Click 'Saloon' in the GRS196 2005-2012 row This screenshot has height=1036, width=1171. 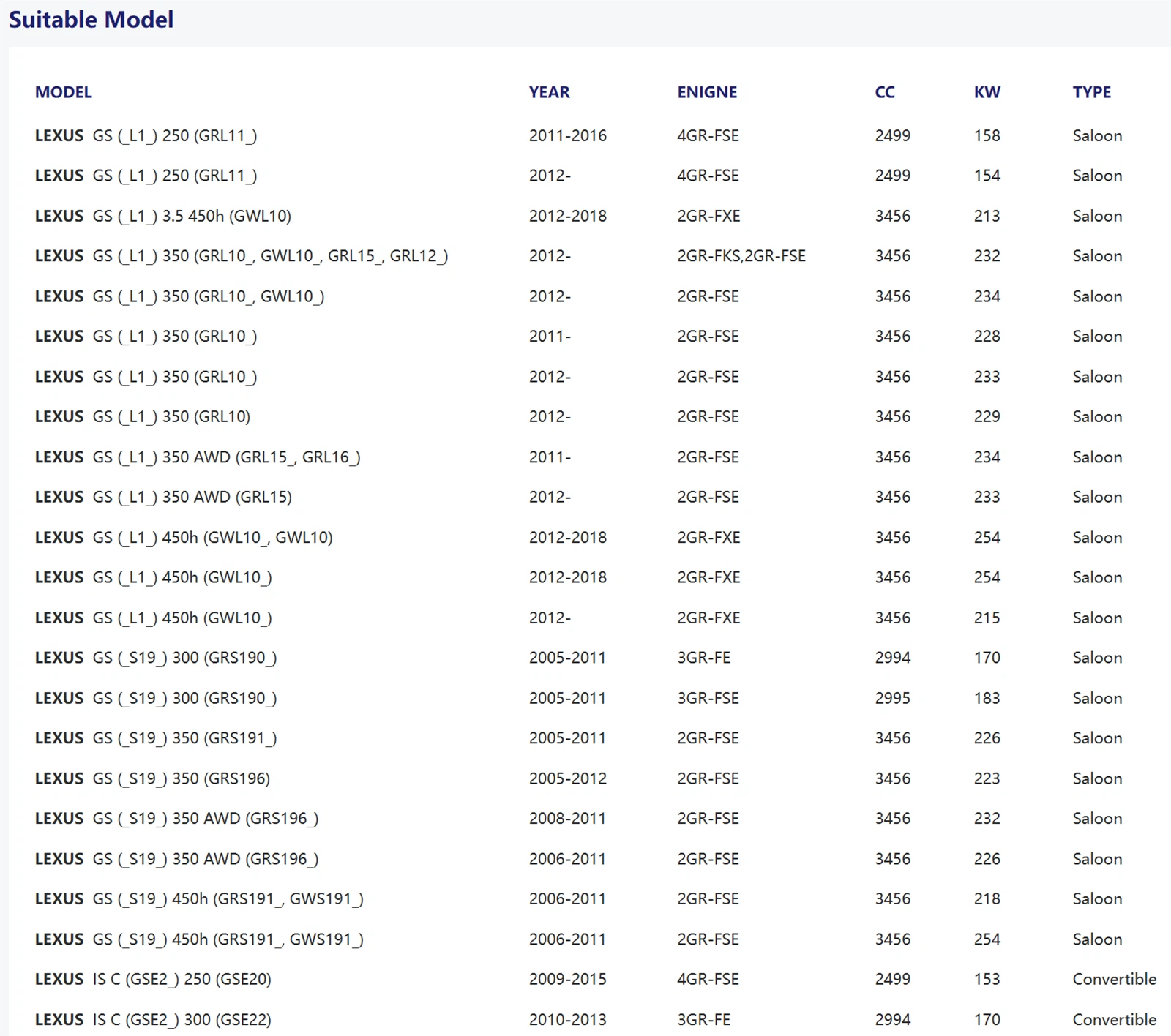point(1097,778)
